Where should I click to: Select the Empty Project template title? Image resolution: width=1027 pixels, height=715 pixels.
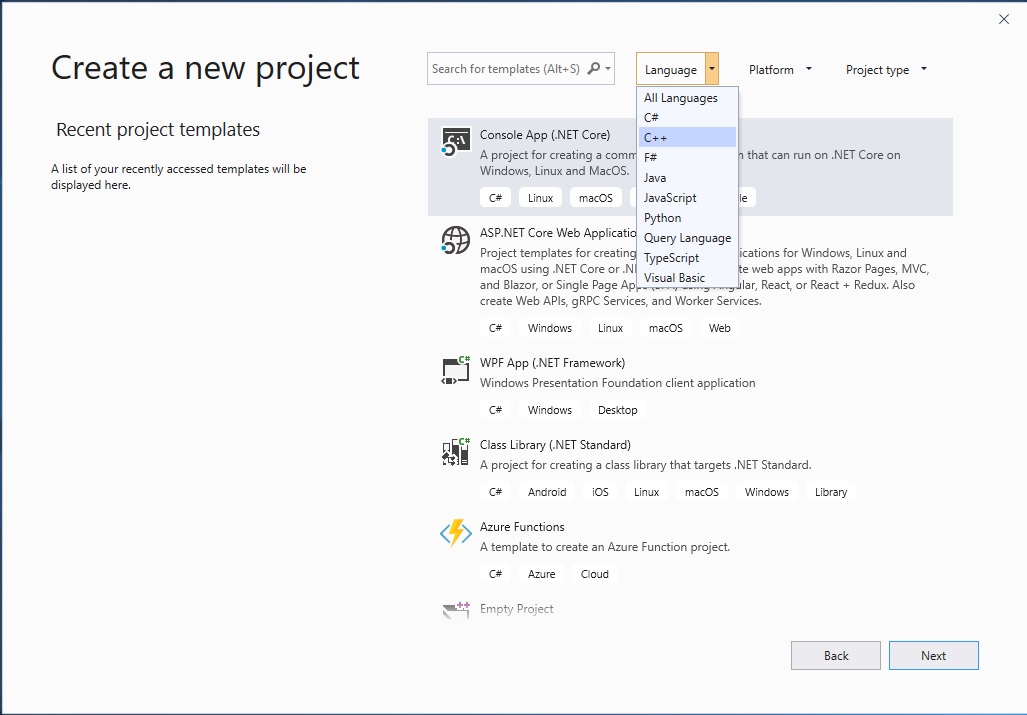click(516, 609)
